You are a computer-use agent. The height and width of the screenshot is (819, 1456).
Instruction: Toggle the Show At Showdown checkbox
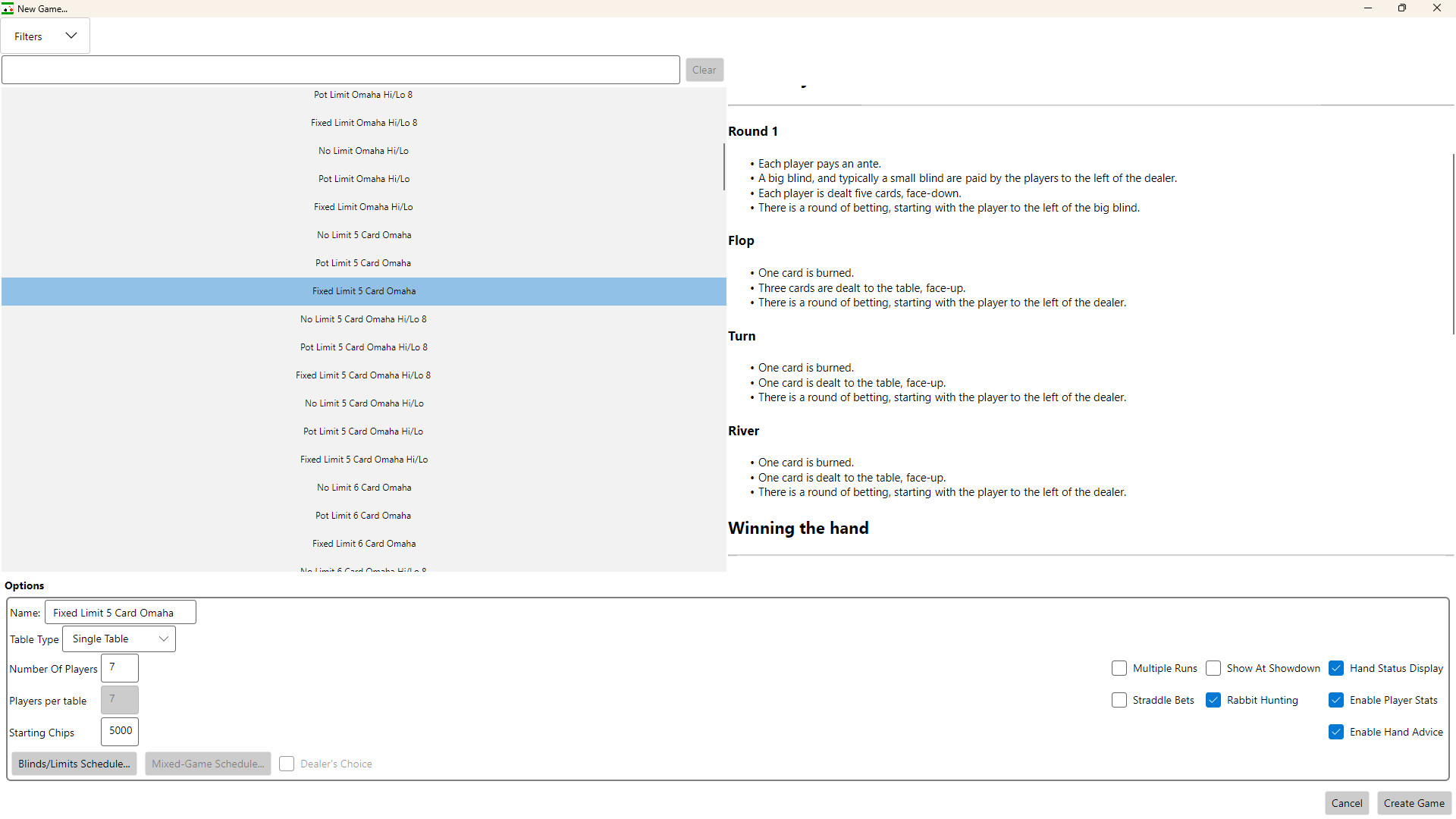1213,668
